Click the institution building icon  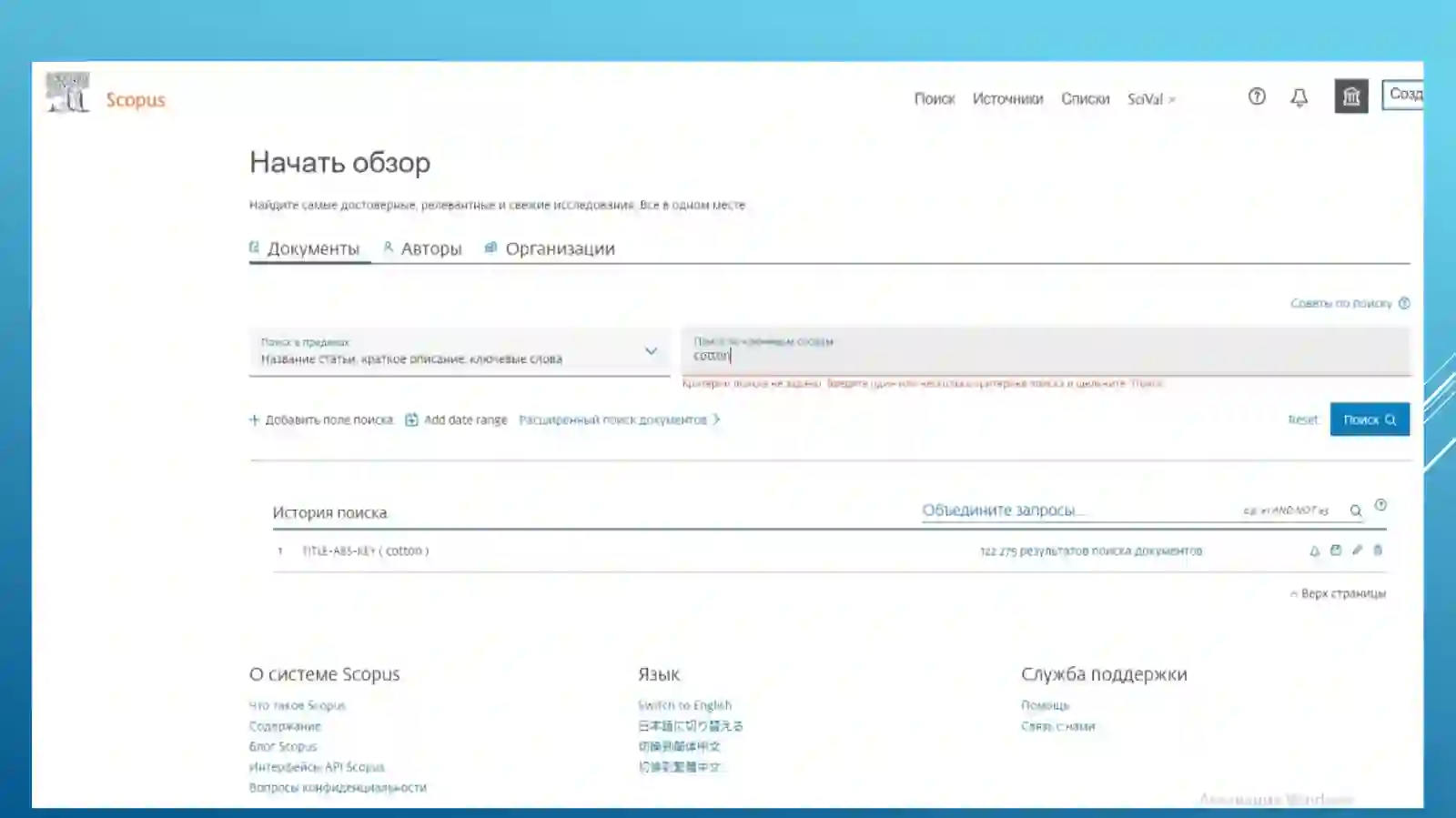click(x=1351, y=96)
